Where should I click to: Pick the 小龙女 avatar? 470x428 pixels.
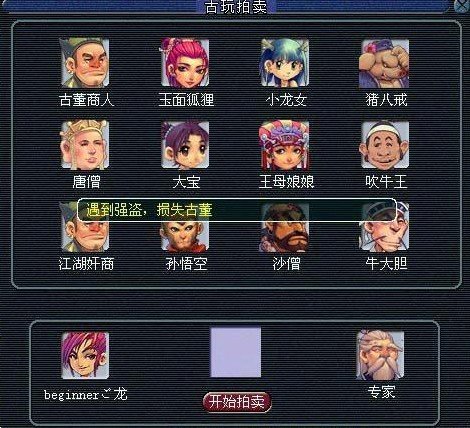tap(285, 63)
